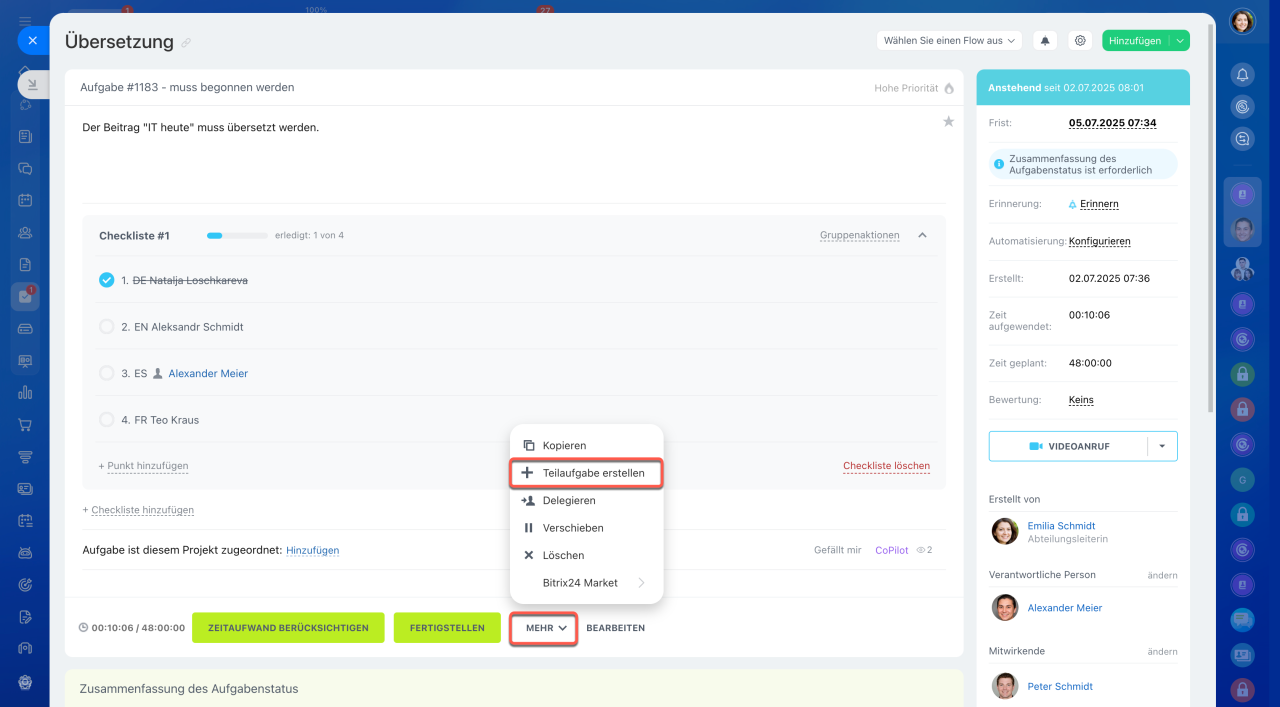Click the Hinzufügen project link
Image resolution: width=1280 pixels, height=707 pixels.
click(x=312, y=550)
